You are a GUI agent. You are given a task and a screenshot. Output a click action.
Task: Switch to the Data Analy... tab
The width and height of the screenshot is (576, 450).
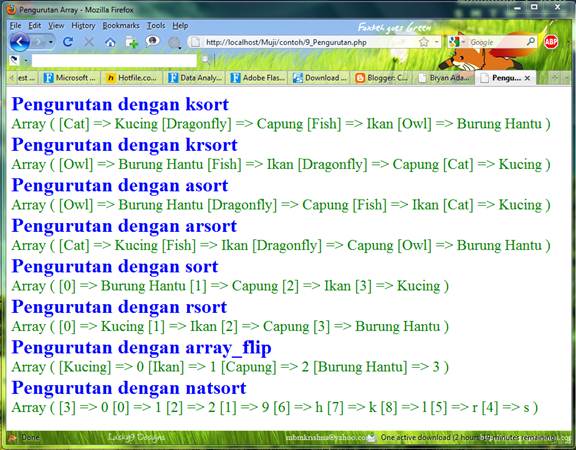pyautogui.click(x=194, y=78)
